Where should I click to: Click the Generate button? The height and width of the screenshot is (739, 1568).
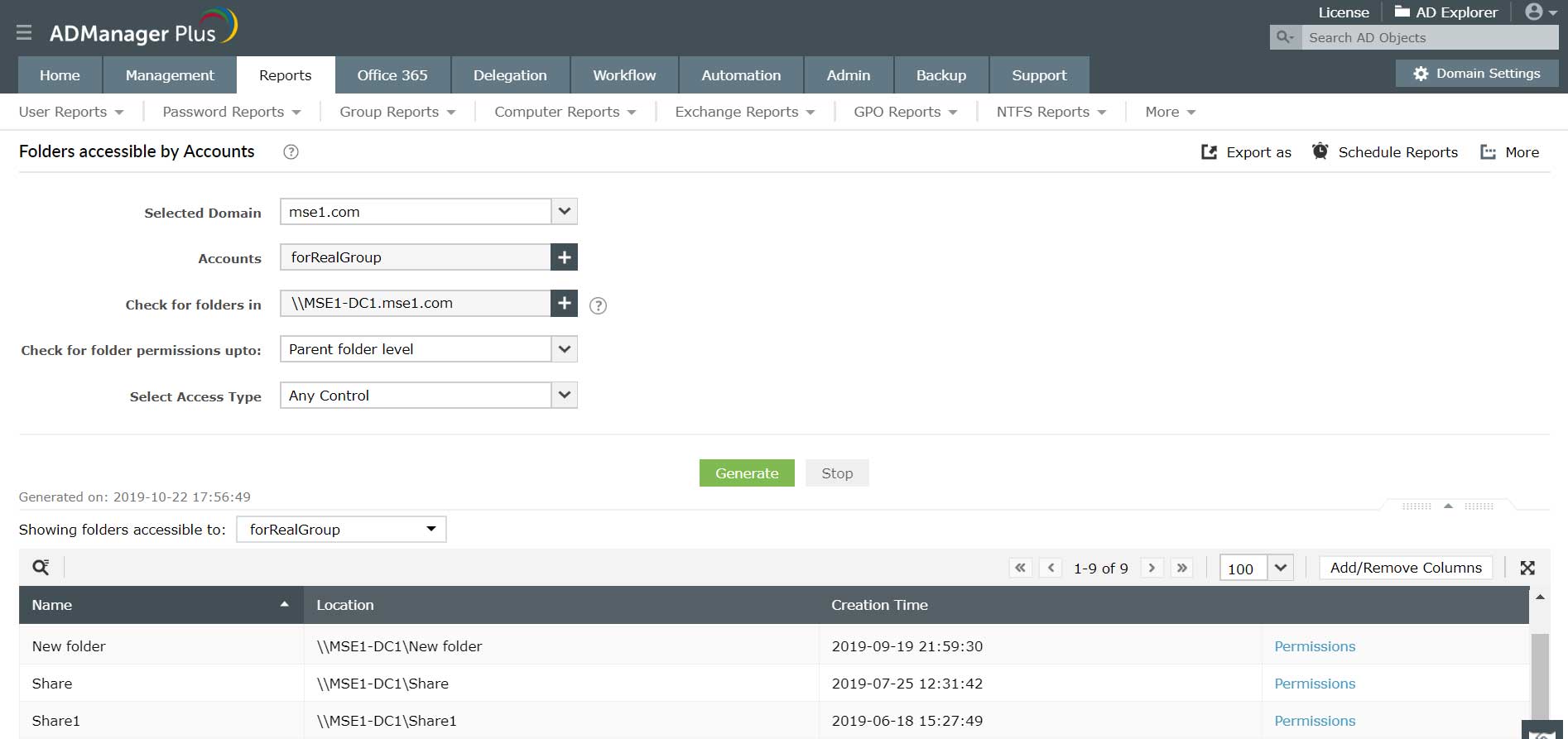coord(747,473)
